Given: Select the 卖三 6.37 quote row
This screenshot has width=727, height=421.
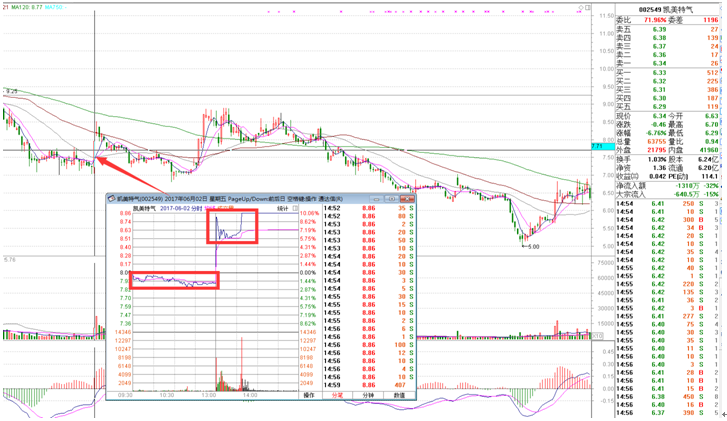Looking at the screenshot, I should tap(667, 46).
